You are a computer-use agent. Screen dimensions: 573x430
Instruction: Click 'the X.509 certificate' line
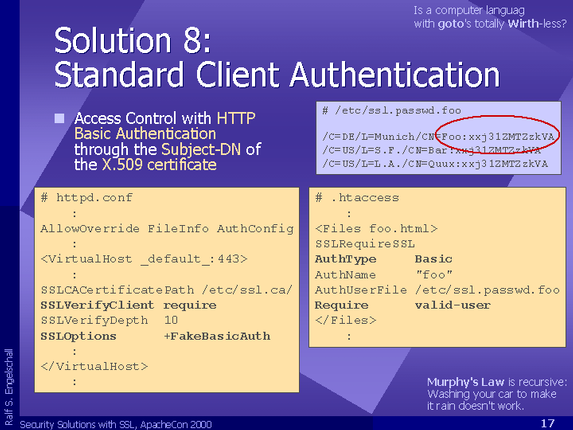[145, 164]
